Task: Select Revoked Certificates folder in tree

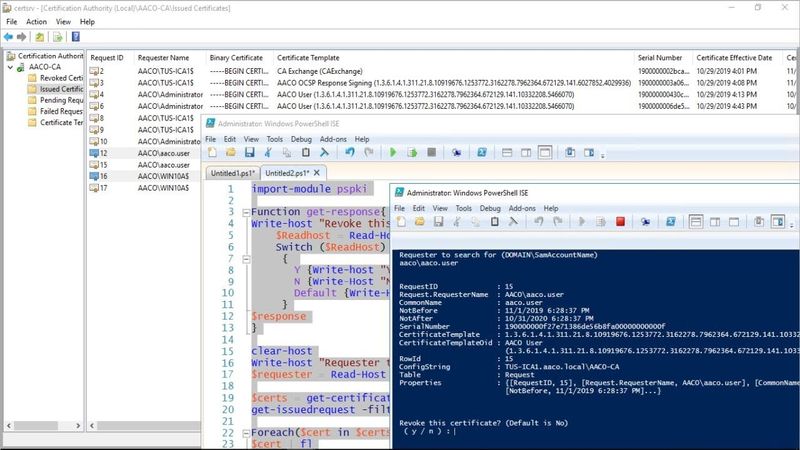Action: pyautogui.click(x=56, y=78)
